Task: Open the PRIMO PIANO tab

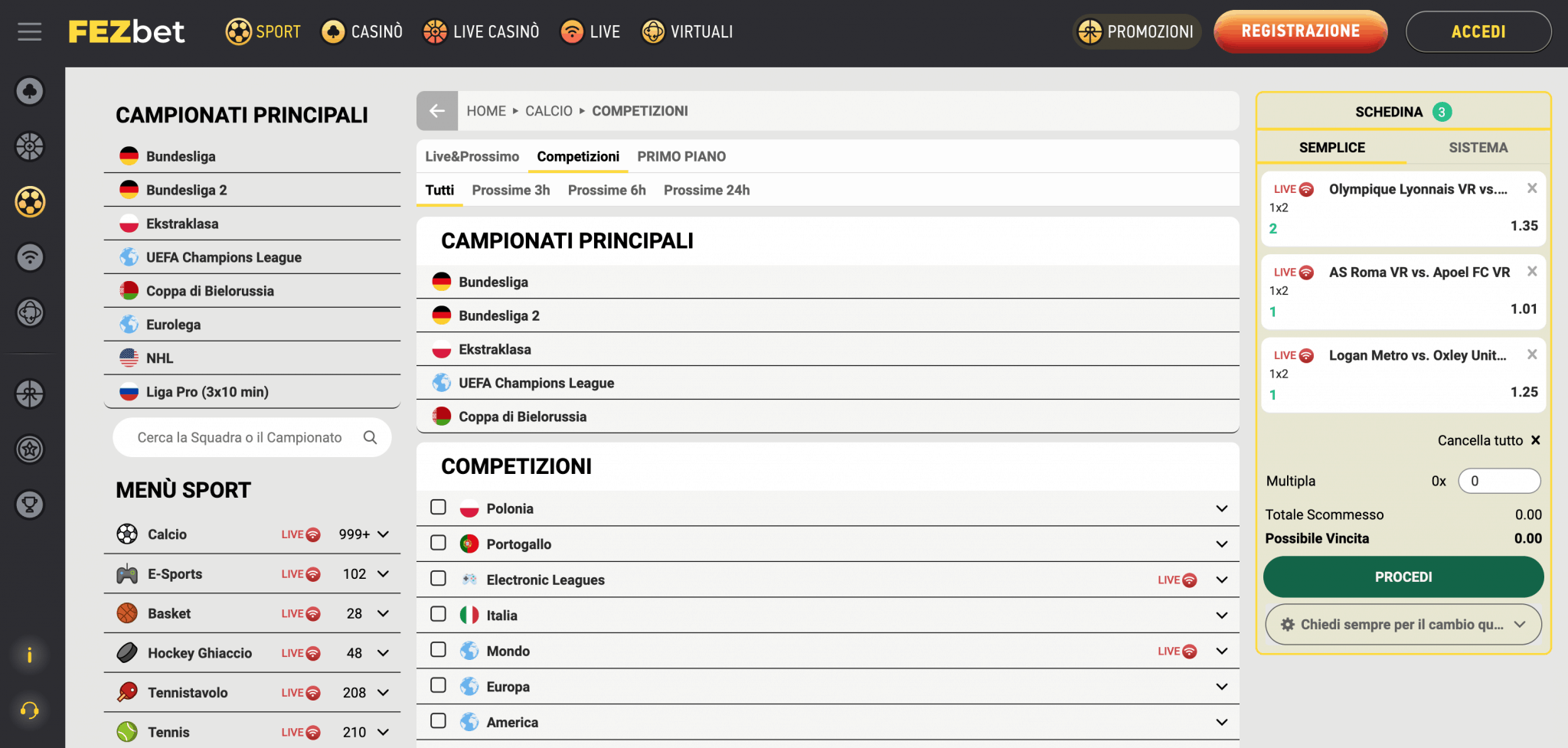Action: pyautogui.click(x=681, y=156)
